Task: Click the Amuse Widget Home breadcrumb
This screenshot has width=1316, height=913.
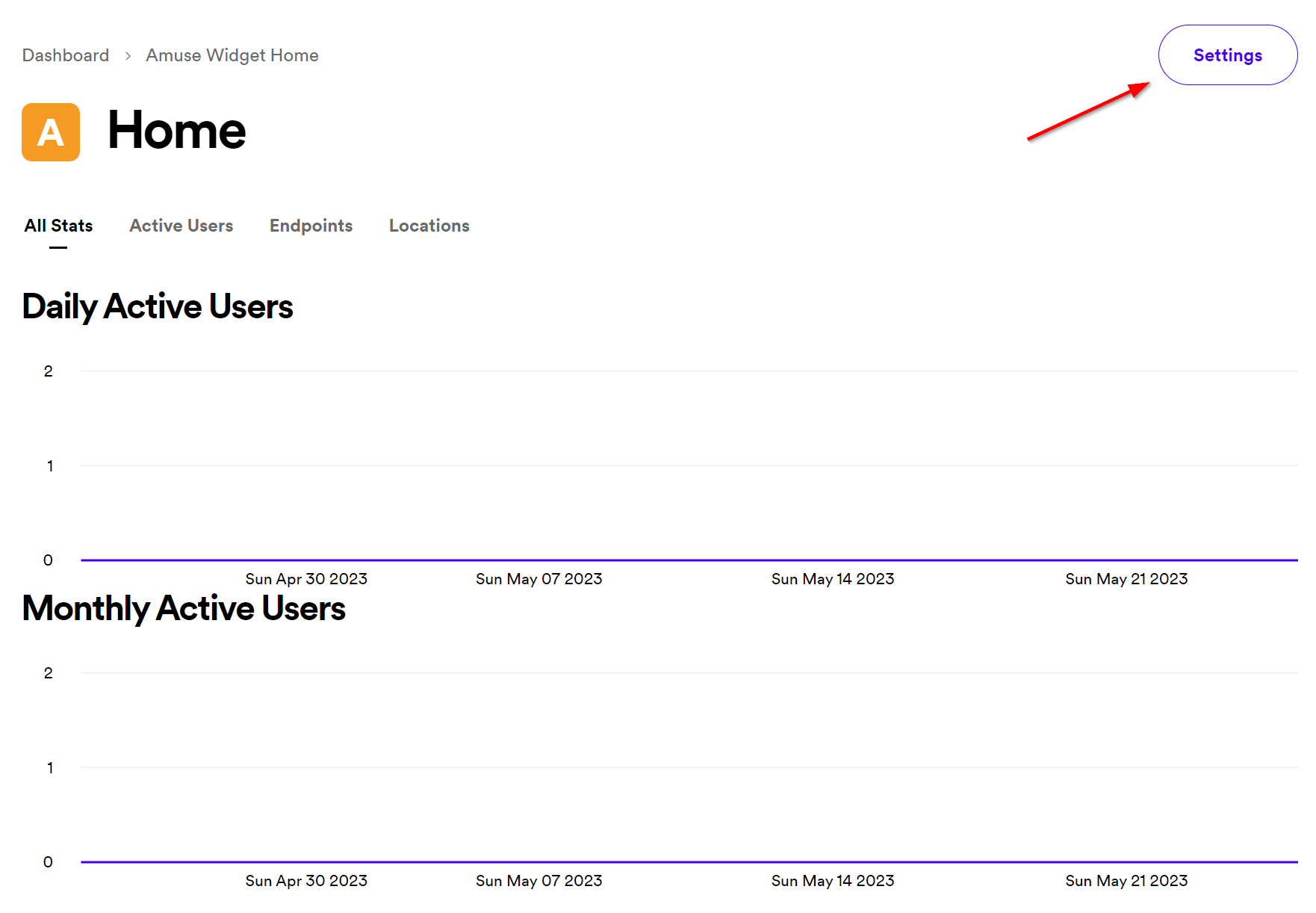Action: coord(232,55)
